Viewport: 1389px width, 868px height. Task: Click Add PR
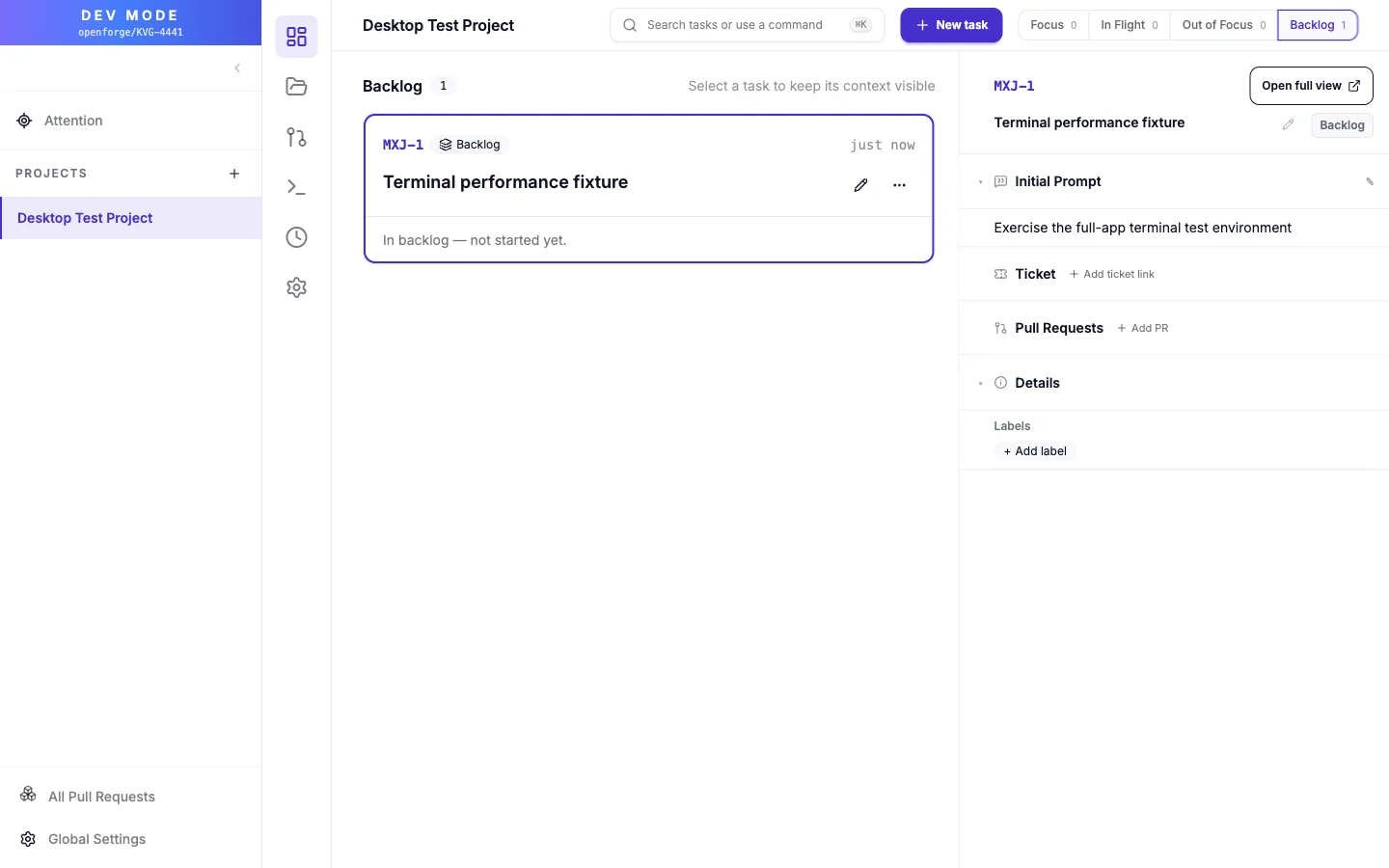click(x=1143, y=328)
